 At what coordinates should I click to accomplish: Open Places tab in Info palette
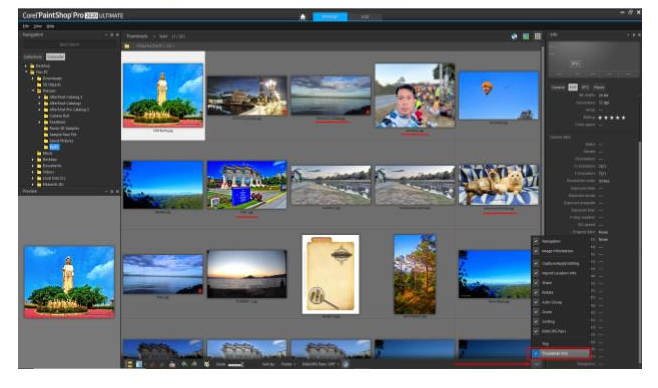(599, 87)
